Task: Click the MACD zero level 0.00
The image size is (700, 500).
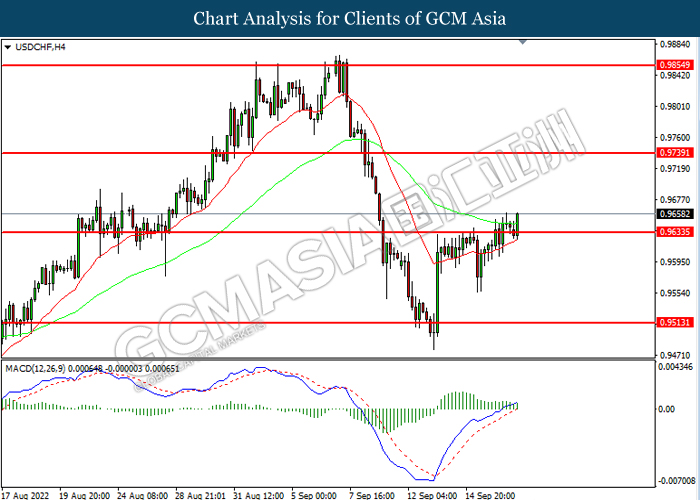Action: click(667, 409)
